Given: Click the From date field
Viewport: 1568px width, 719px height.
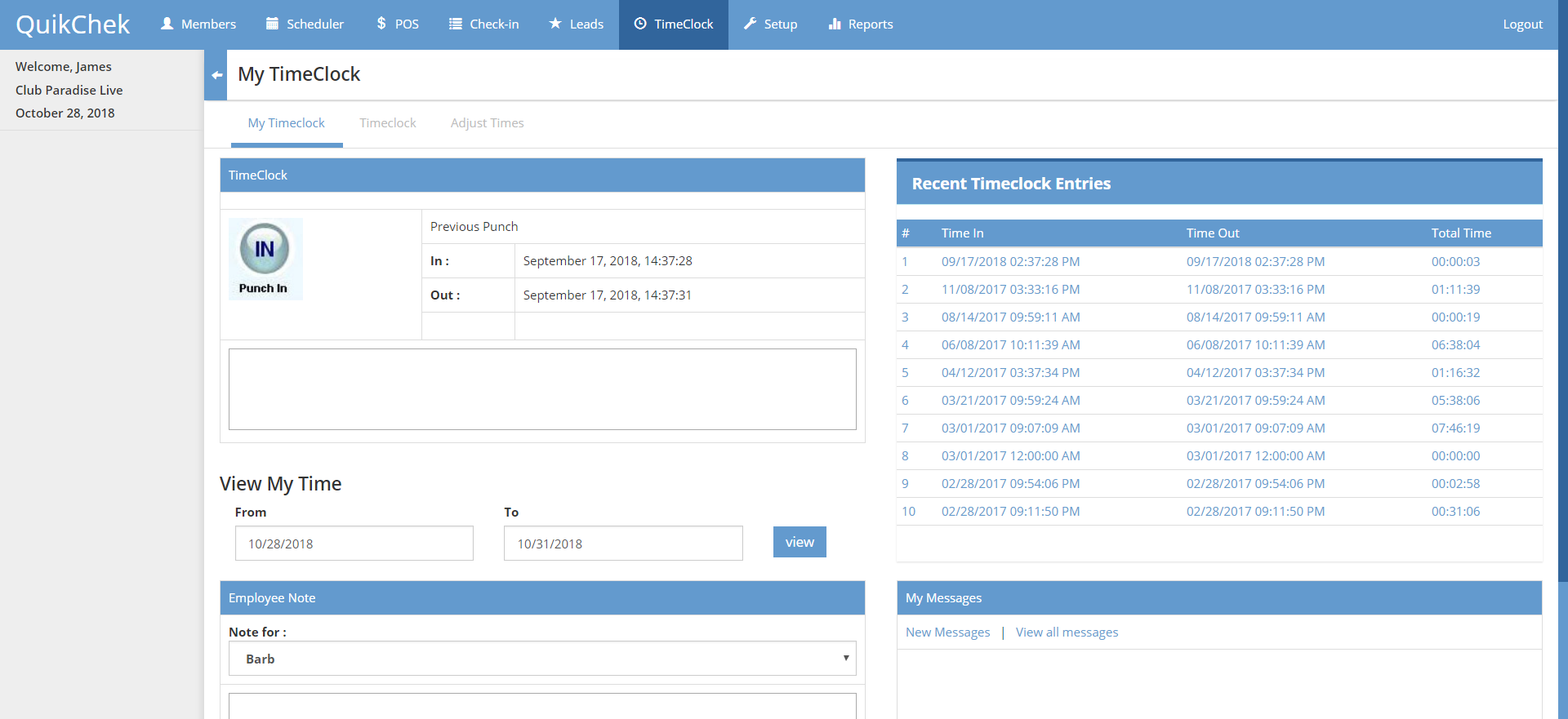Looking at the screenshot, I should tap(354, 544).
